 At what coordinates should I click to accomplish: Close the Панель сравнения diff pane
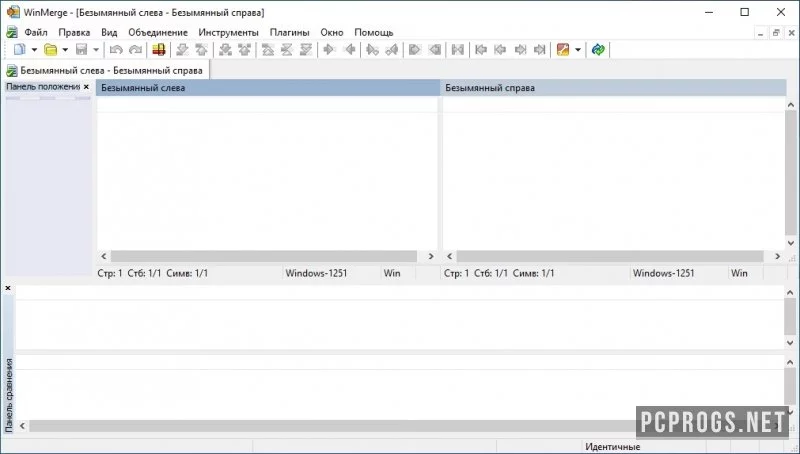[8, 288]
